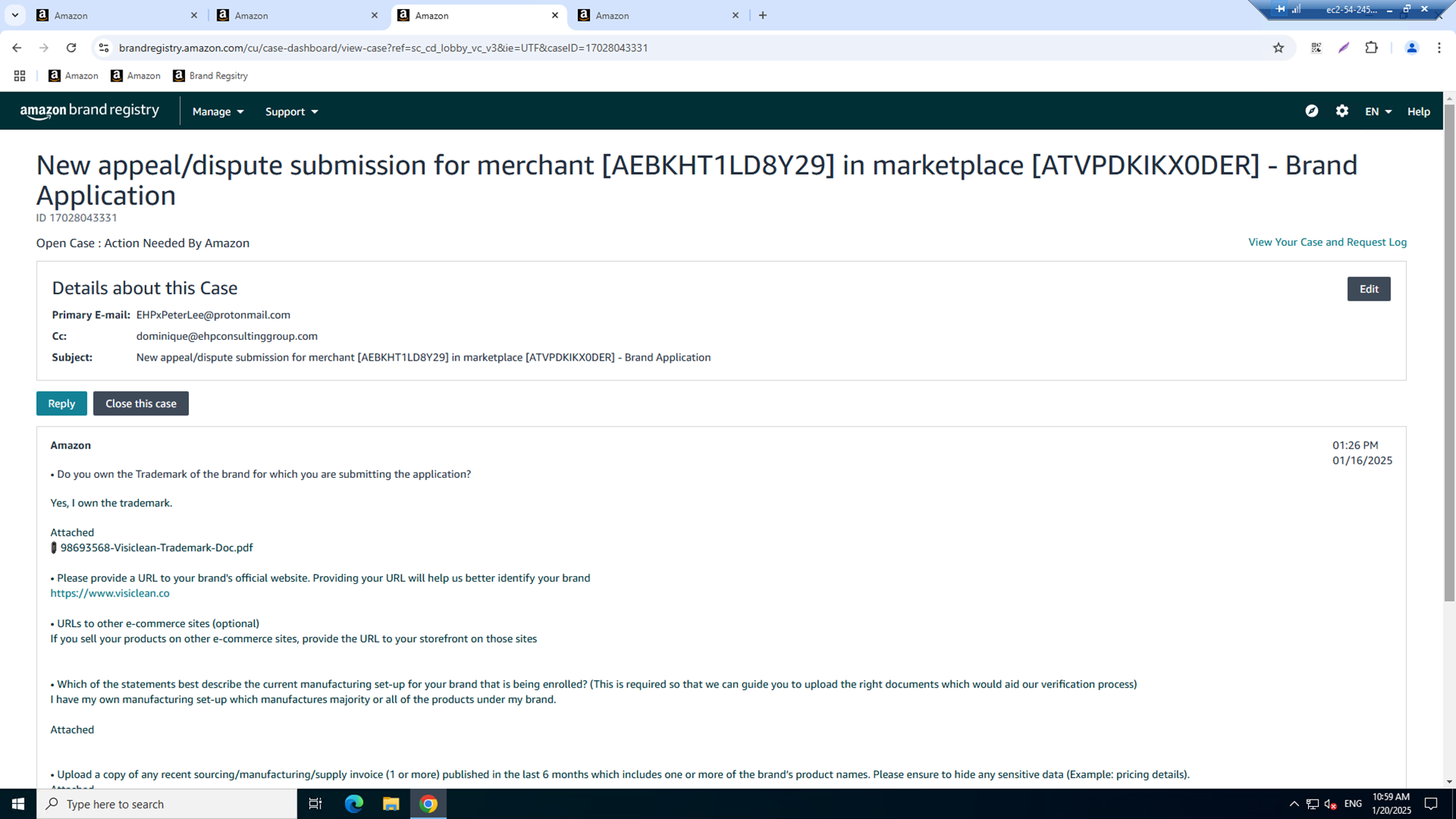Expand the Support dropdown menu
This screenshot has width=1456, height=819.
pos(291,111)
